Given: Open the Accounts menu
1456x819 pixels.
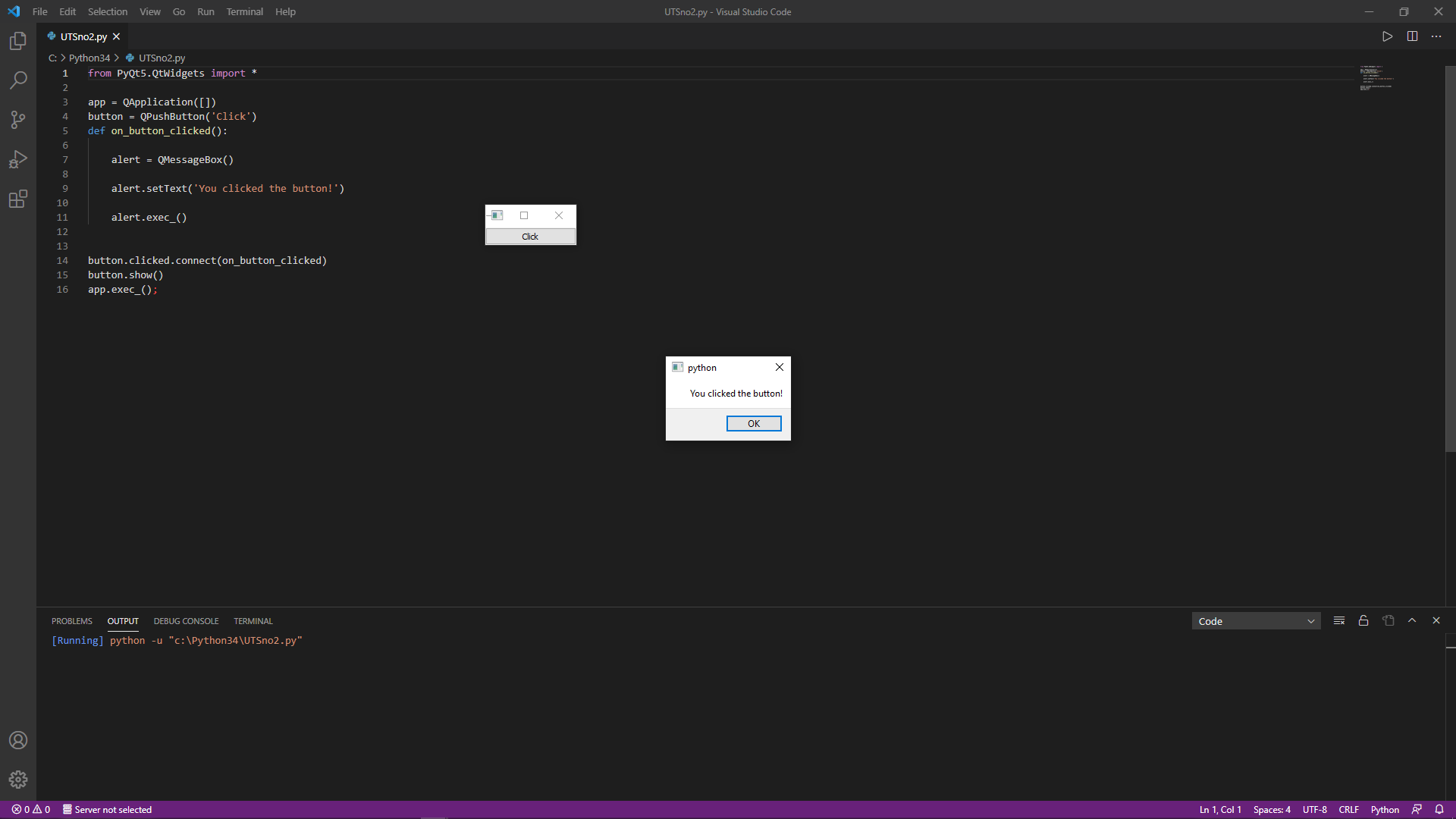Looking at the screenshot, I should 18,740.
